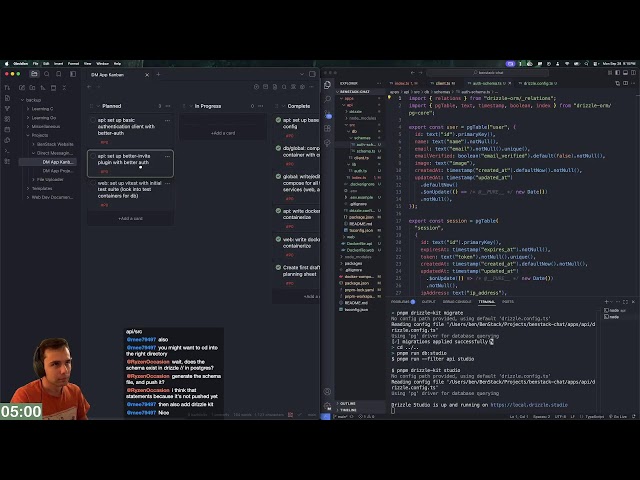This screenshot has width=640, height=480.
Task: Open the Window menu in the macOS menu bar
Action: click(102, 64)
